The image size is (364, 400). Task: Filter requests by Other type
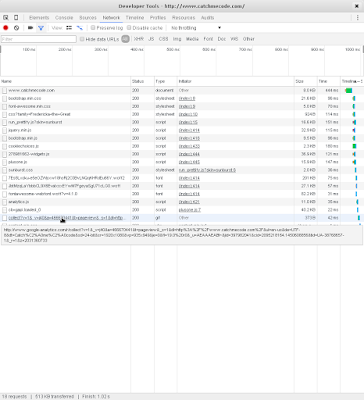coord(249,39)
